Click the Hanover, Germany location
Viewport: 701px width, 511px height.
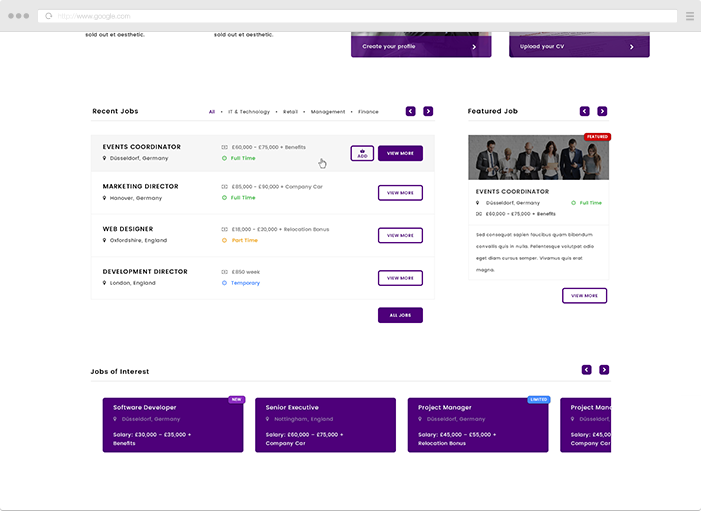[x=136, y=198]
